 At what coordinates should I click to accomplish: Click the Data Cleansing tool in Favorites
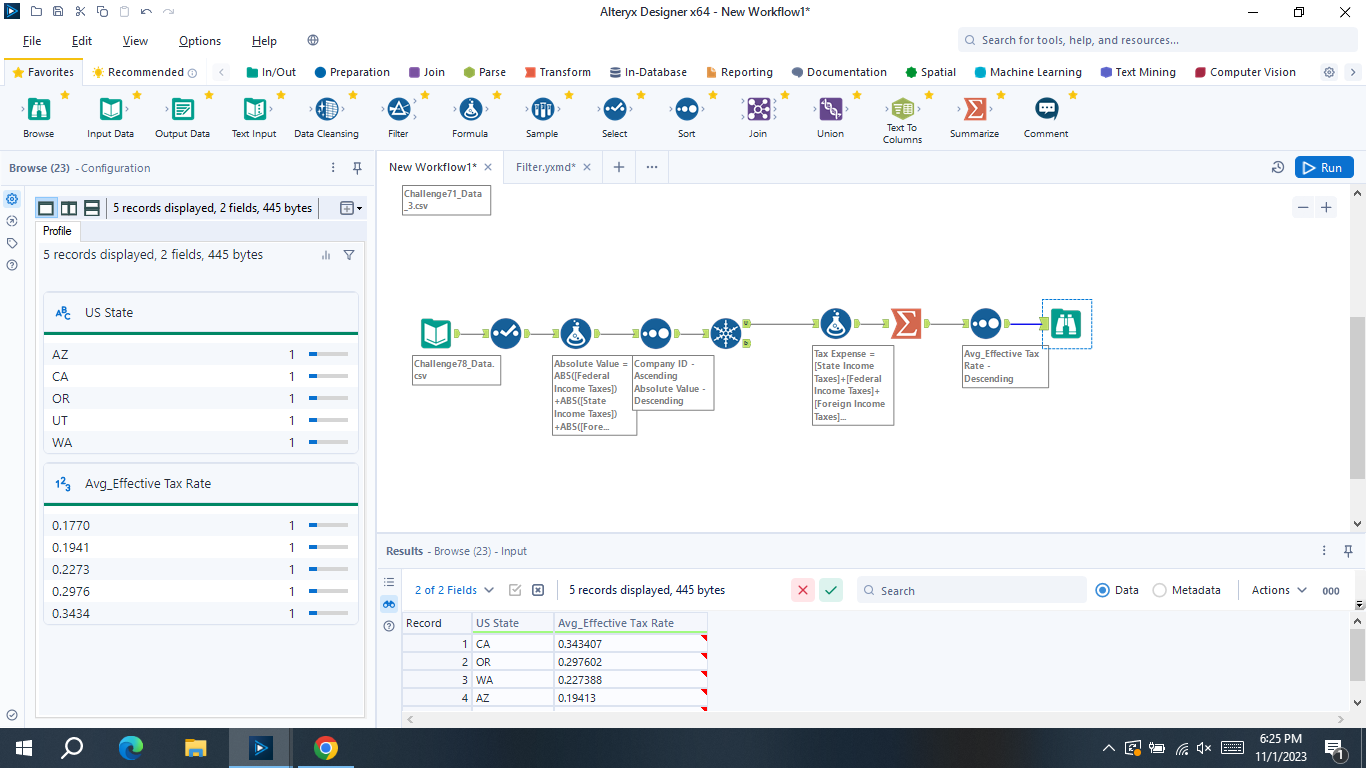(x=326, y=110)
